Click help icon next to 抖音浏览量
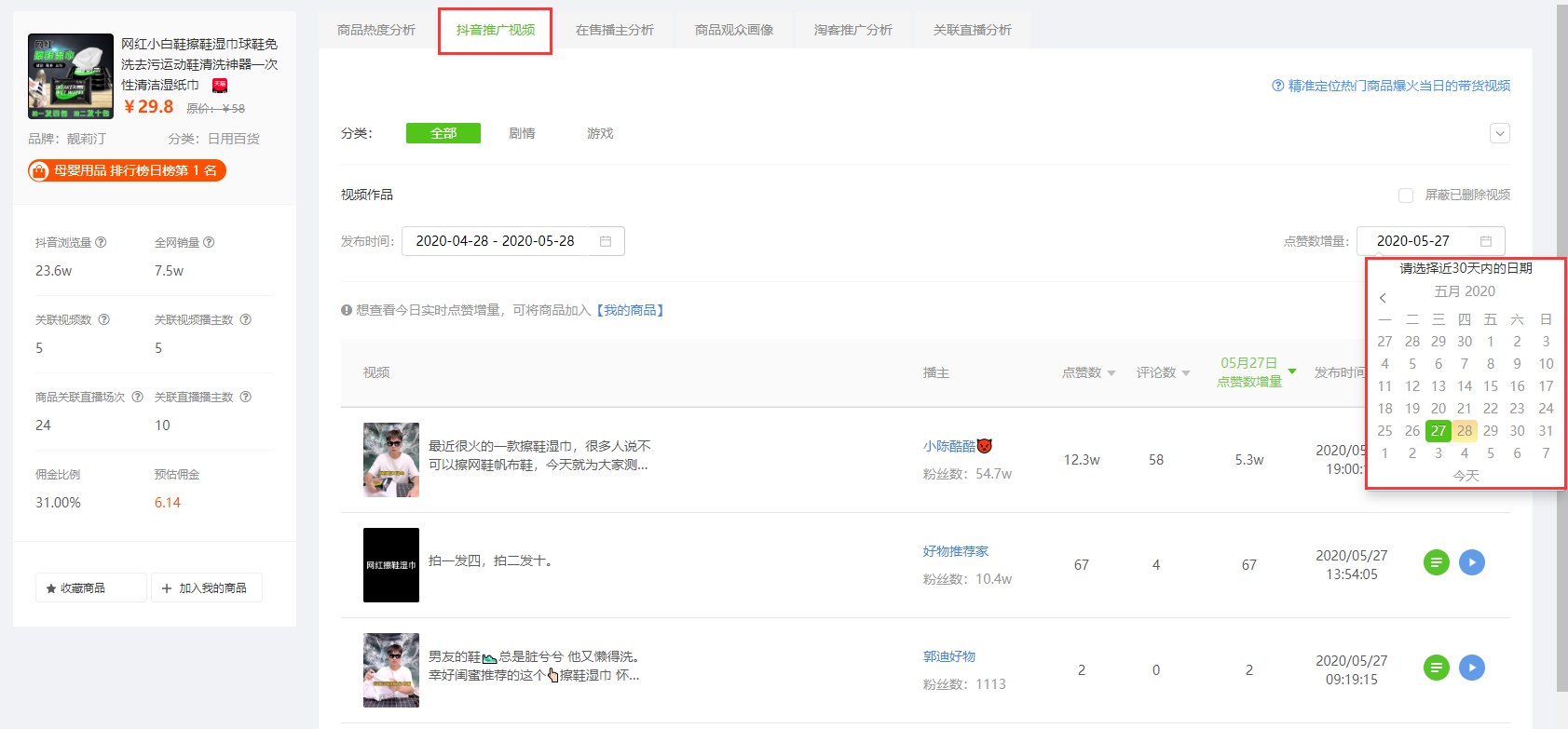Screen dimensions: 1568x729 (x=101, y=242)
